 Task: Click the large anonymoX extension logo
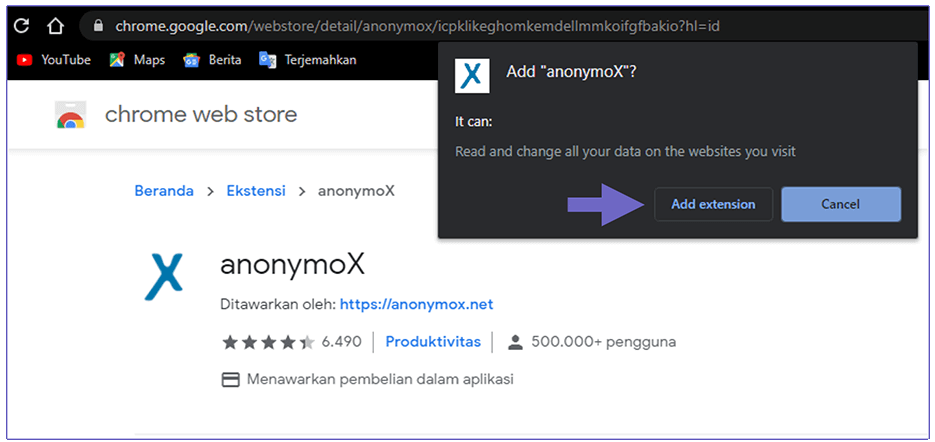coord(163,277)
